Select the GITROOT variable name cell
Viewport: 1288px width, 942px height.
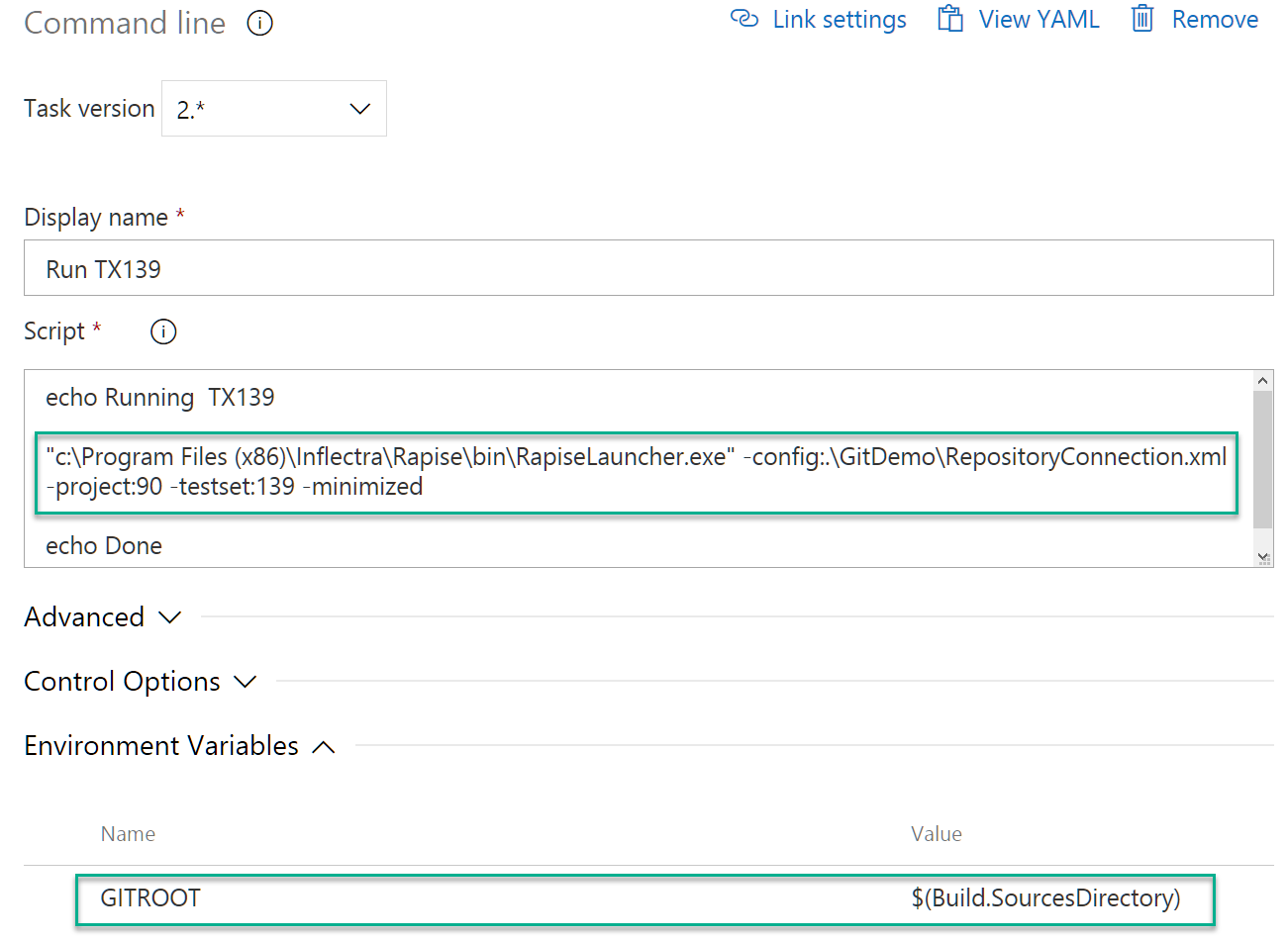click(x=150, y=898)
